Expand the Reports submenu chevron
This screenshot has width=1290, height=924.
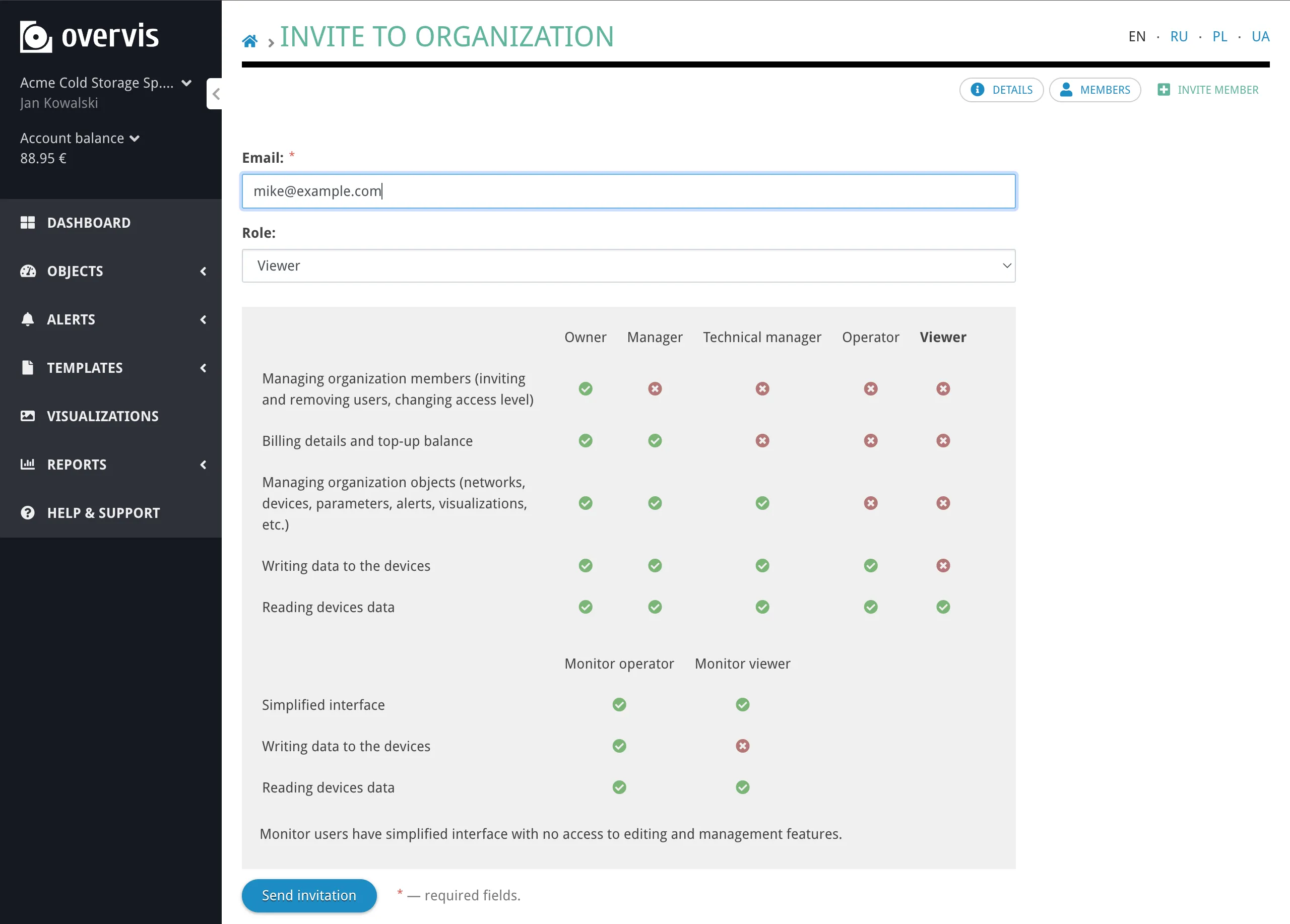pyautogui.click(x=203, y=465)
